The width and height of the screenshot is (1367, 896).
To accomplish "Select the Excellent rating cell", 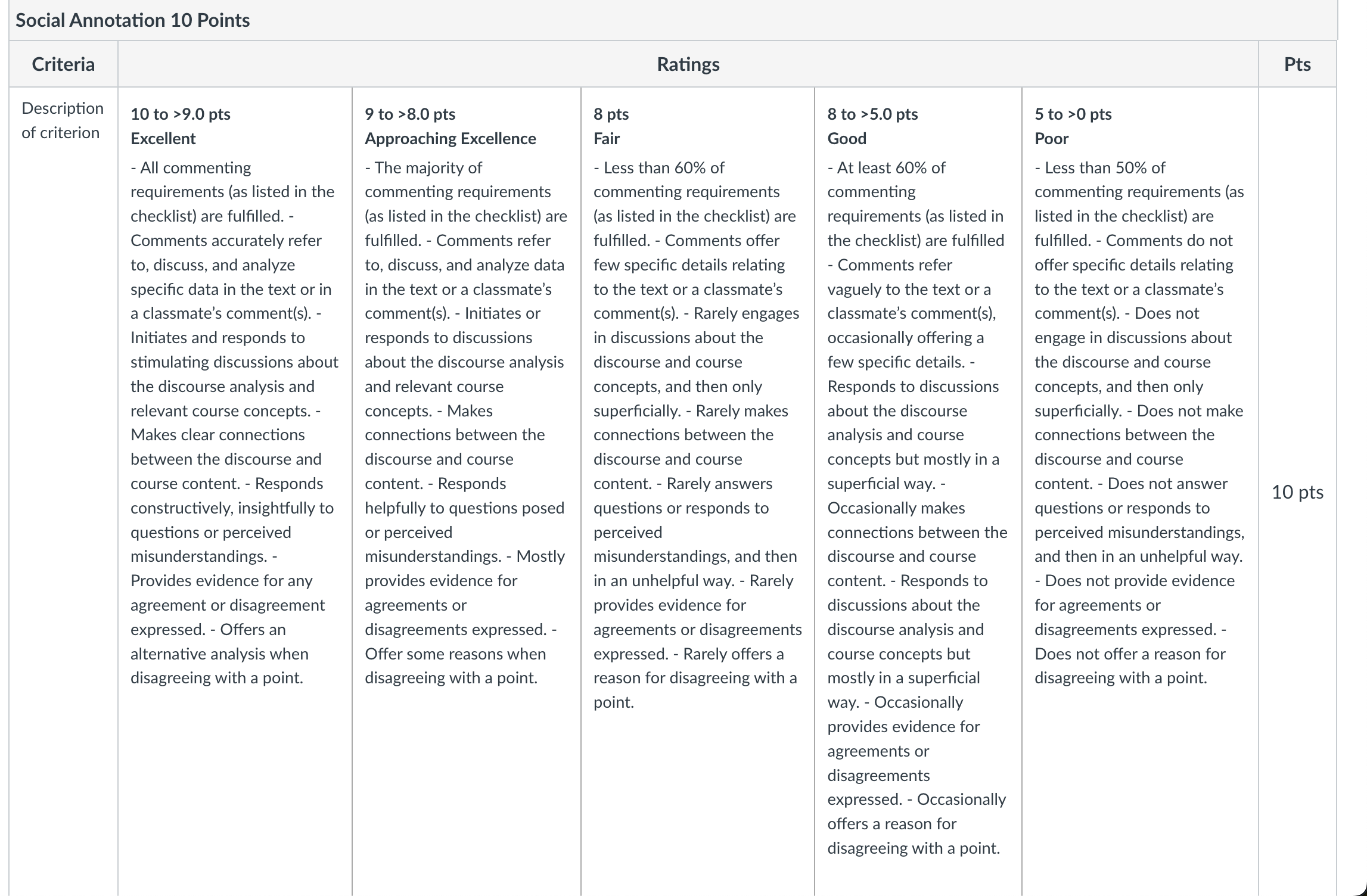I will point(235,491).
